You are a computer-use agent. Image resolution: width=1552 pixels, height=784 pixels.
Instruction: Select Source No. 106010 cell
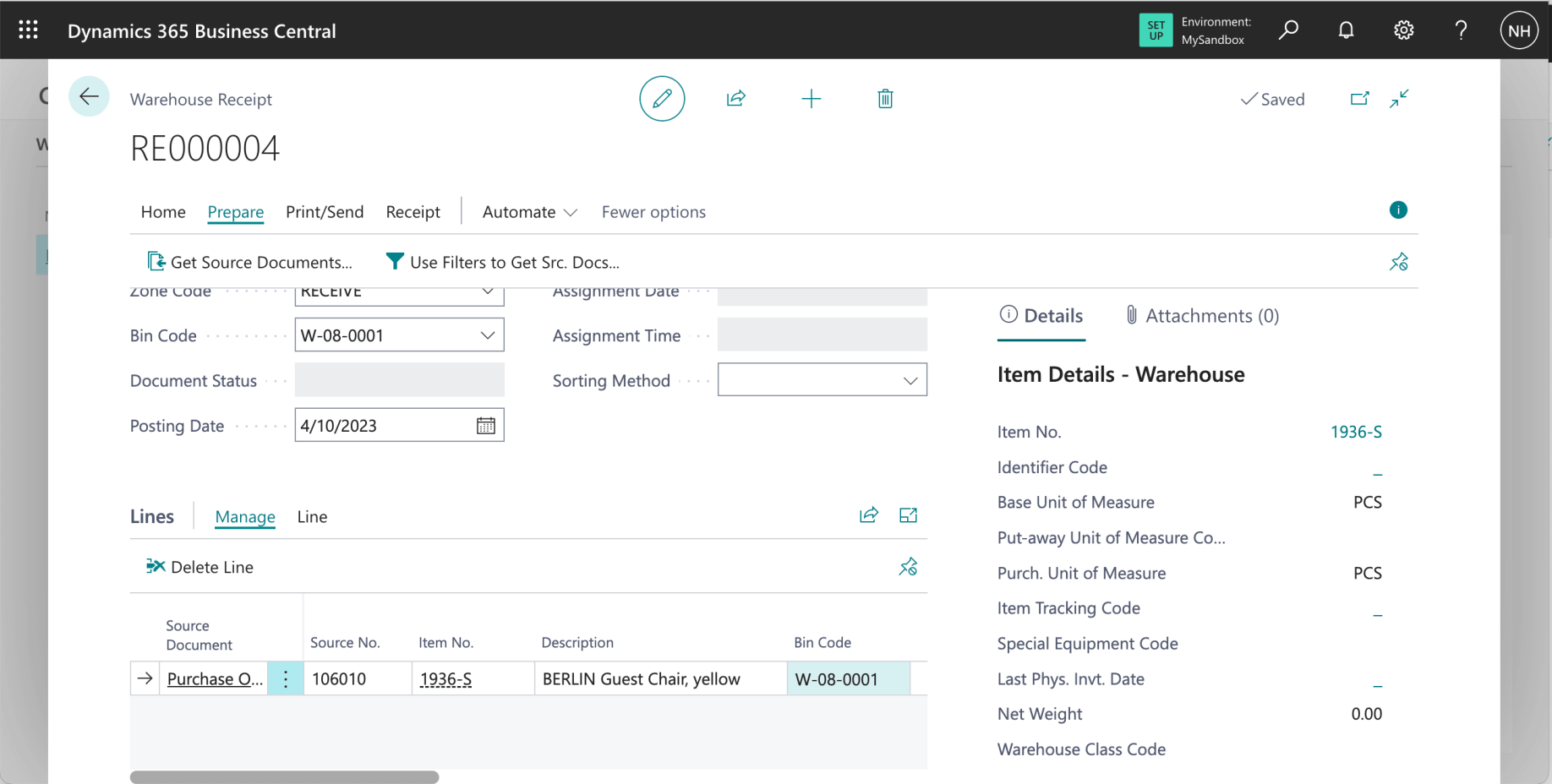pyautogui.click(x=358, y=678)
